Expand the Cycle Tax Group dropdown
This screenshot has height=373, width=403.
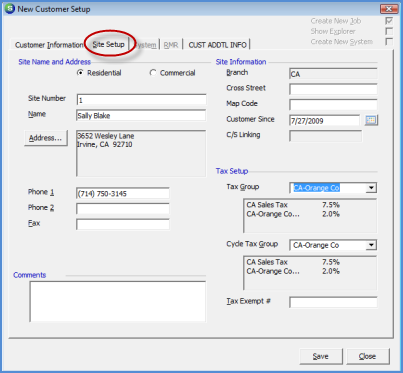point(371,245)
